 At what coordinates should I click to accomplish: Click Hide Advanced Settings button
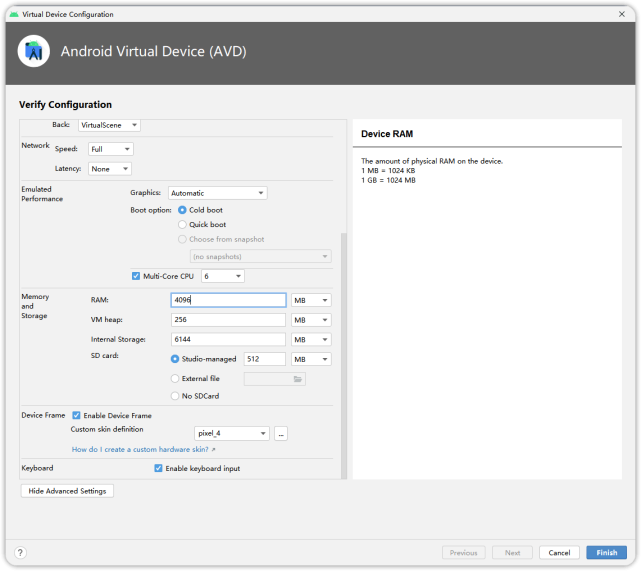coord(67,491)
